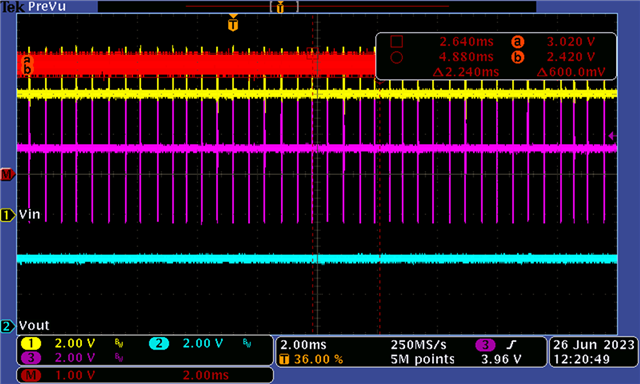This screenshot has width=640, height=384.
Task: Click the date time stamp 26 Jun 2023
Action: (593, 345)
